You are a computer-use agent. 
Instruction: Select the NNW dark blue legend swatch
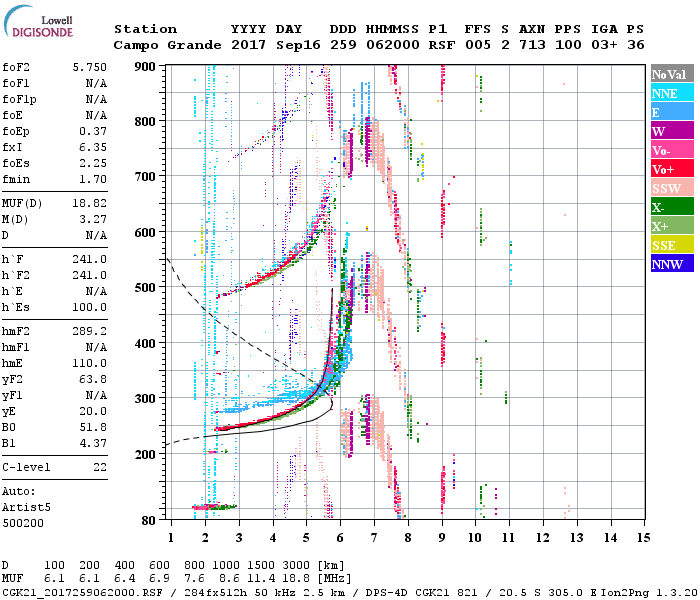click(672, 263)
